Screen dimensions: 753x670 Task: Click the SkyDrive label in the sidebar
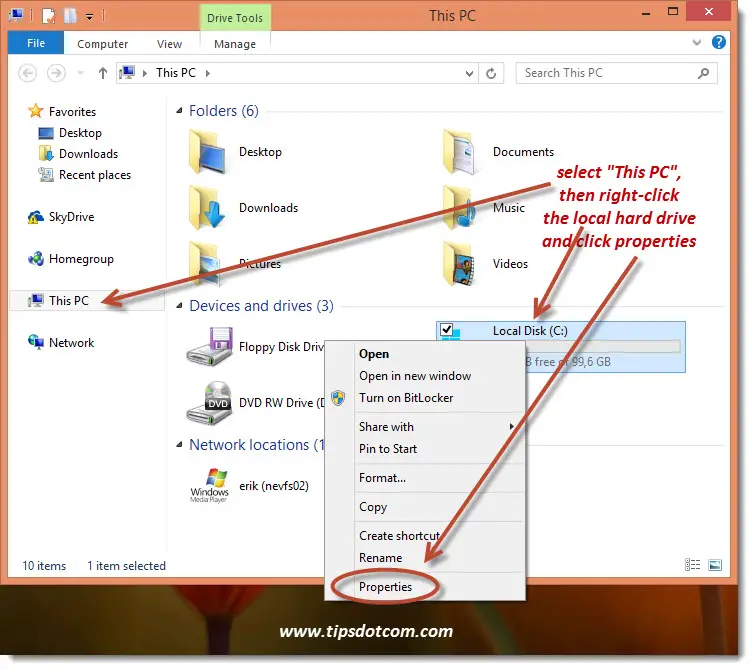click(72, 217)
